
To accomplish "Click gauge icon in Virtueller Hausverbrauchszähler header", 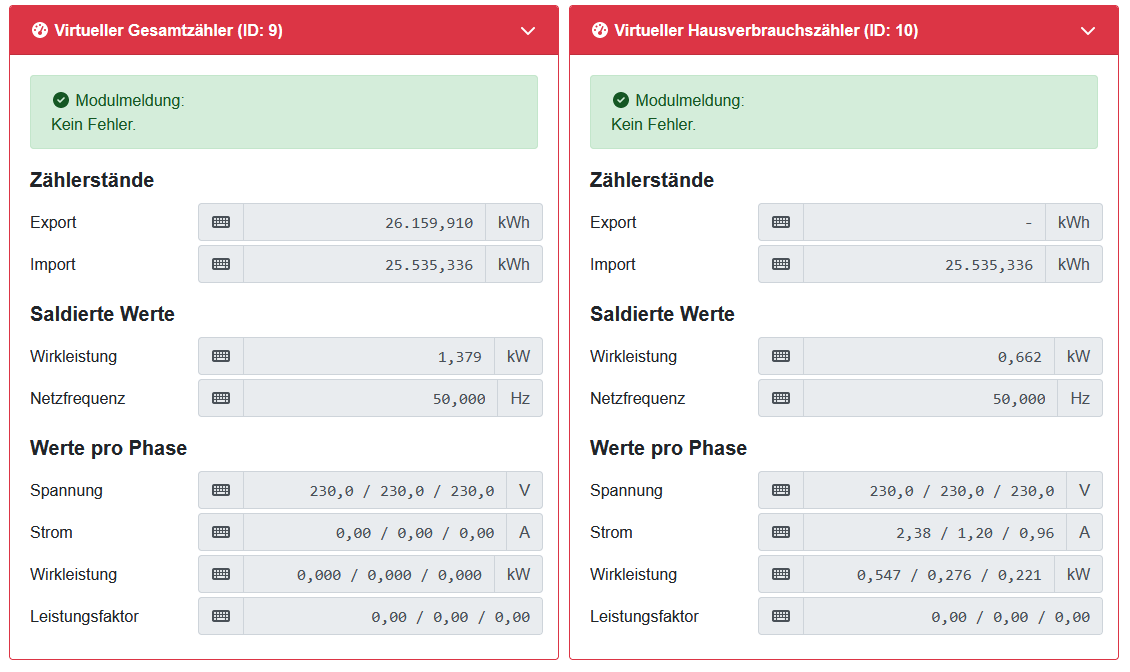I will (600, 31).
